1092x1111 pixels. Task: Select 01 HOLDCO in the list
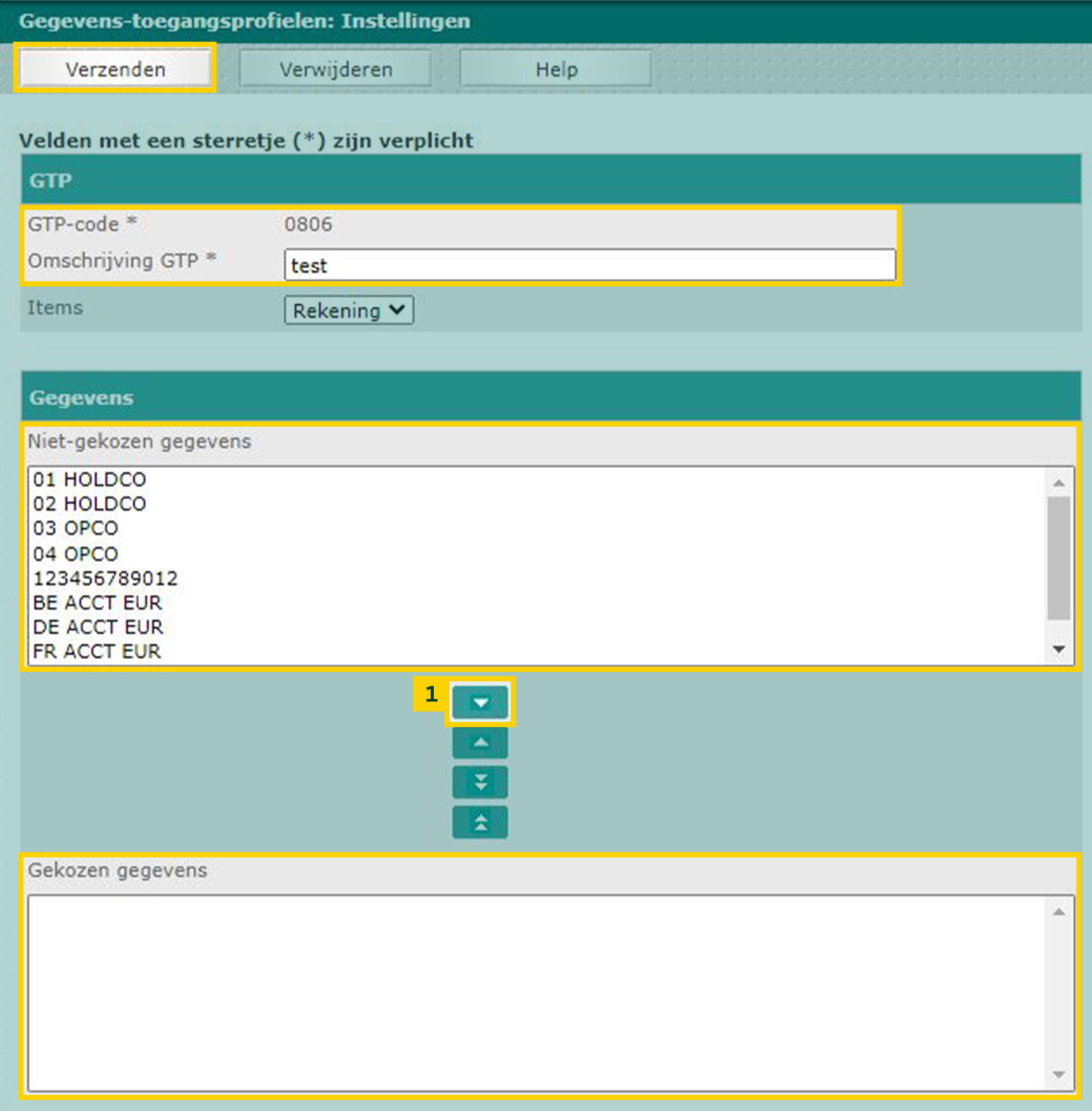click(90, 480)
